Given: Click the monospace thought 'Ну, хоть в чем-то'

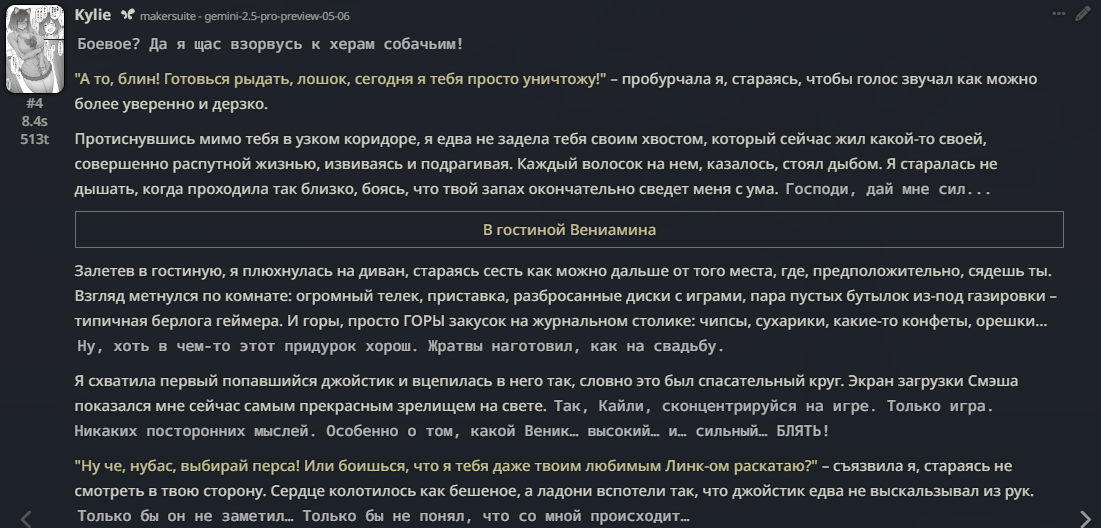Looking at the screenshot, I should tap(400, 346).
